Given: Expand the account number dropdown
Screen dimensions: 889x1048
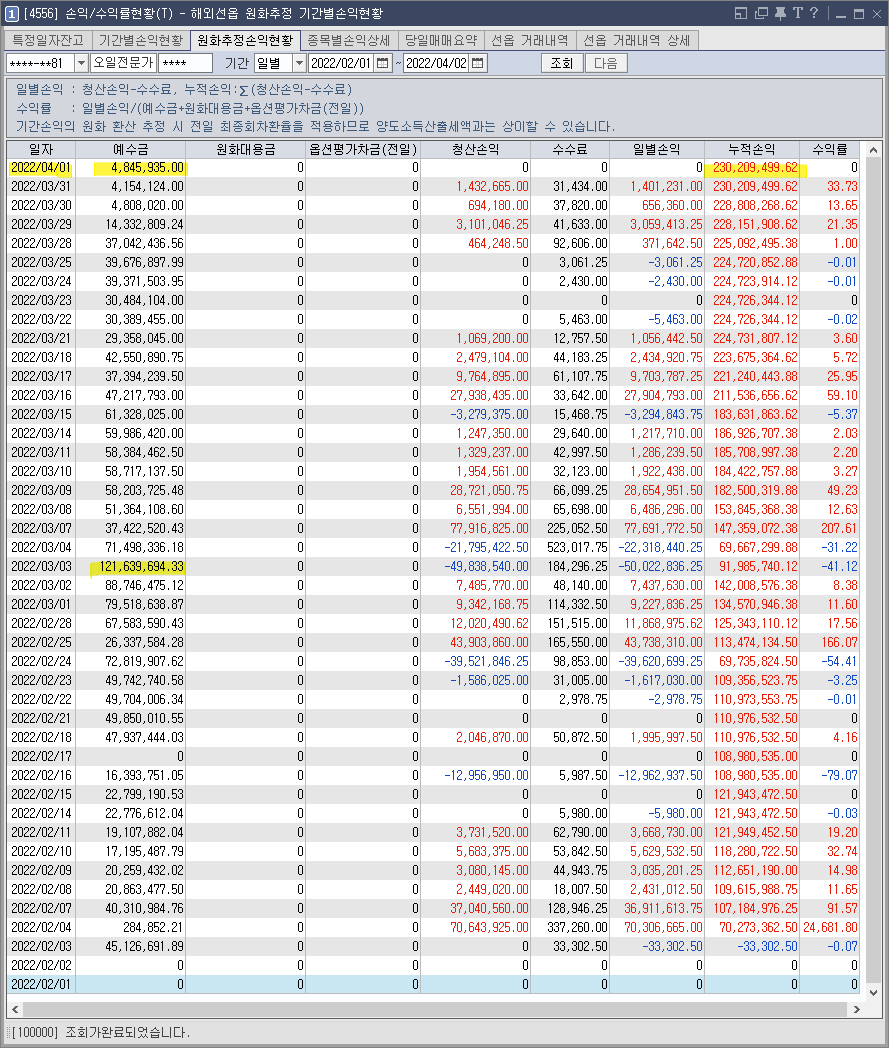Looking at the screenshot, I should (x=81, y=63).
